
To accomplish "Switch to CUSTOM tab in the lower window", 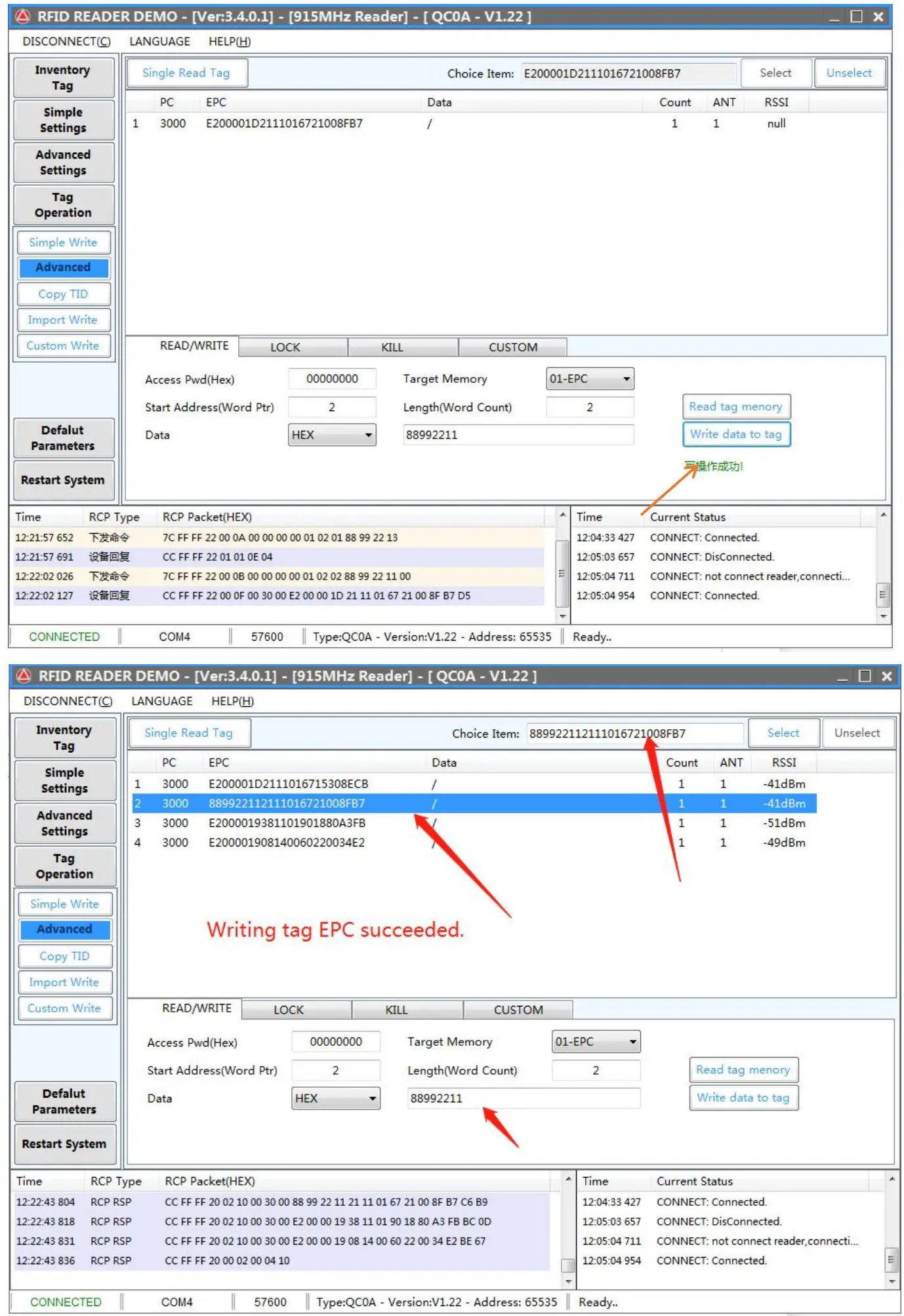I will click(x=518, y=1009).
